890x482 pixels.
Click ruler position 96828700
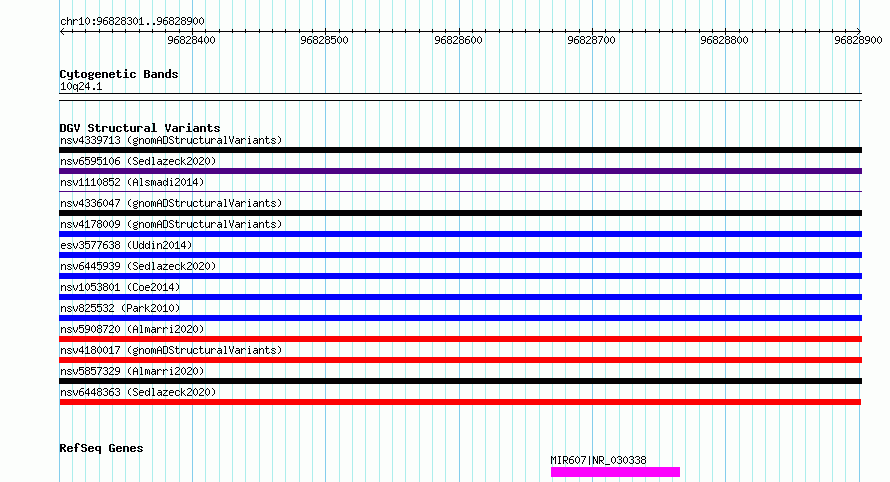click(591, 40)
